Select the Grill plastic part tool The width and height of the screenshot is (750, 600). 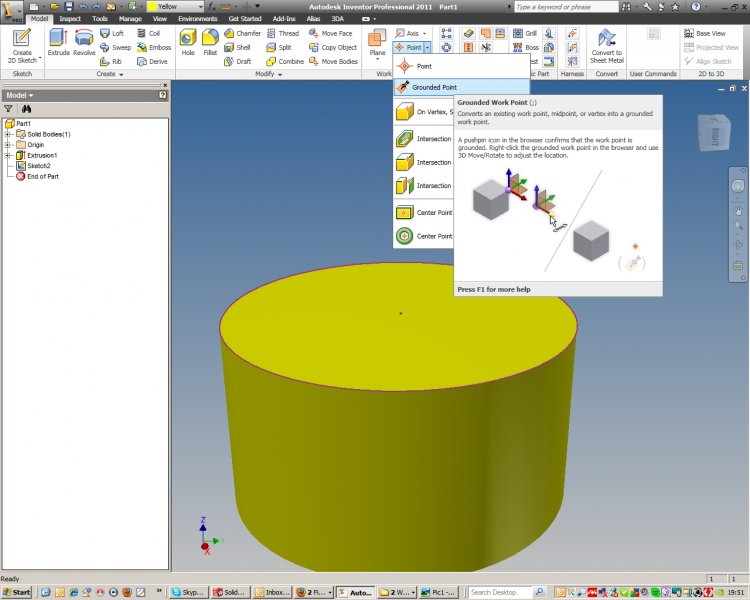(525, 33)
